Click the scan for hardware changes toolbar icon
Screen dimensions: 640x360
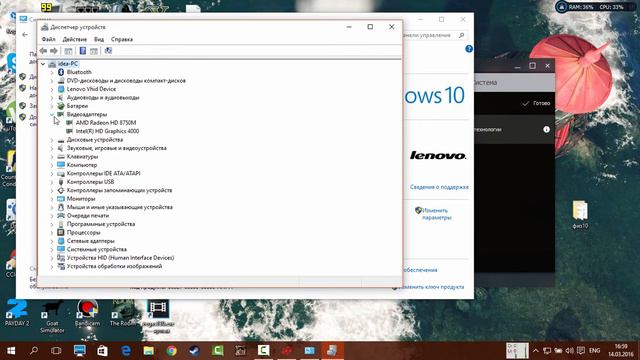click(108, 51)
